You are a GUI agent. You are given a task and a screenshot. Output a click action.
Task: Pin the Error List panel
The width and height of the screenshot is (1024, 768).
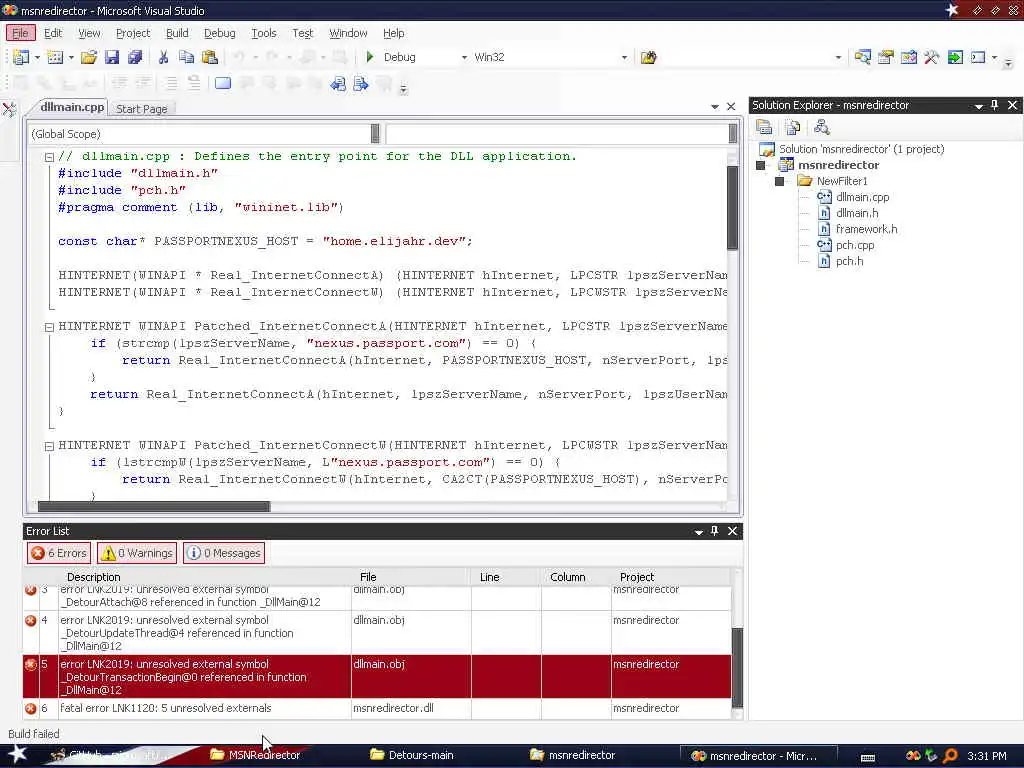[x=714, y=531]
